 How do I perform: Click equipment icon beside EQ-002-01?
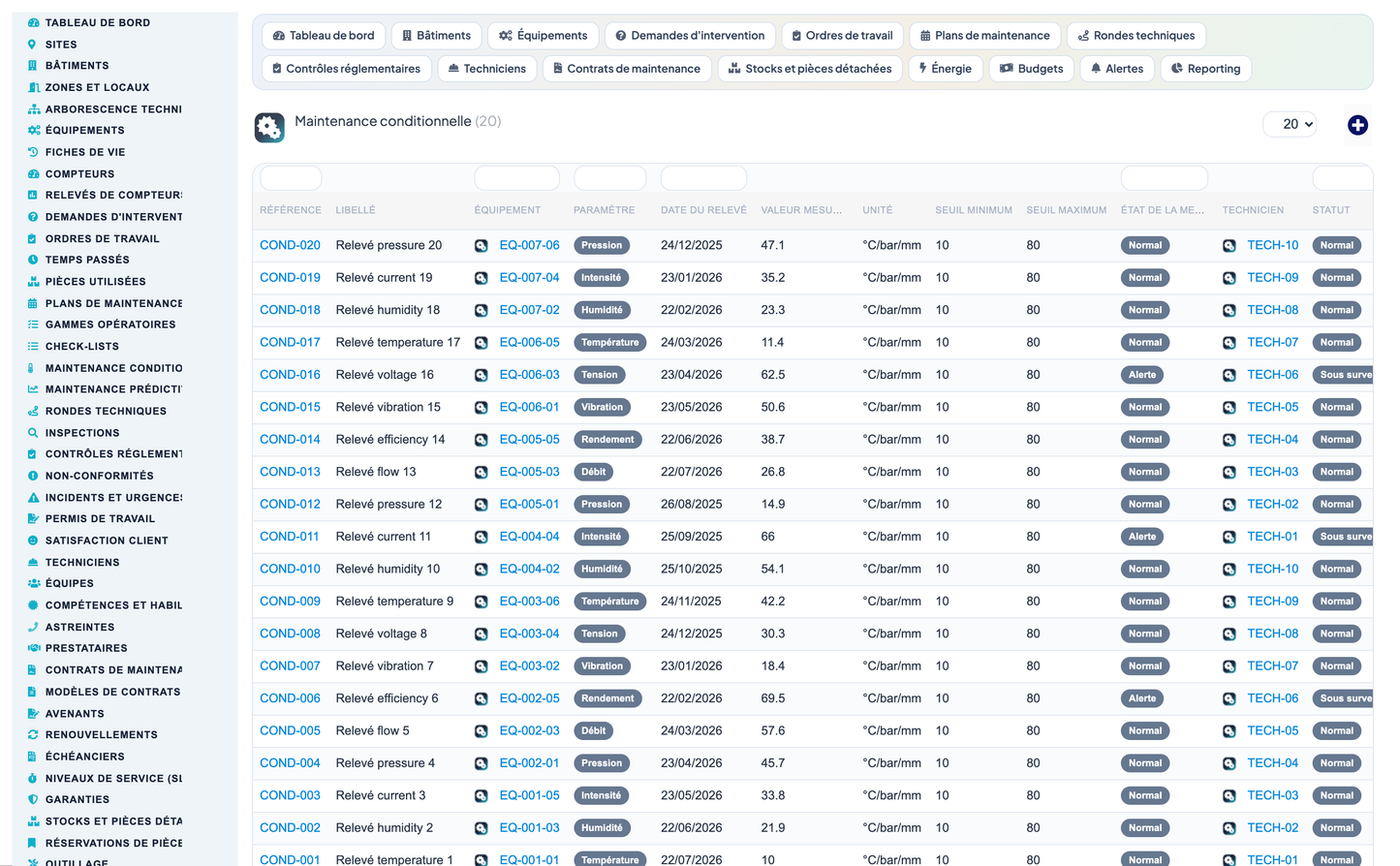481,763
